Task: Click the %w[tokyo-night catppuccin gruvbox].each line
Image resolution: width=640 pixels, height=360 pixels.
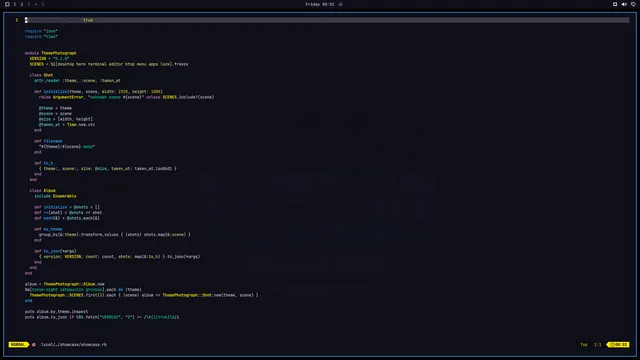Action: coord(83,289)
